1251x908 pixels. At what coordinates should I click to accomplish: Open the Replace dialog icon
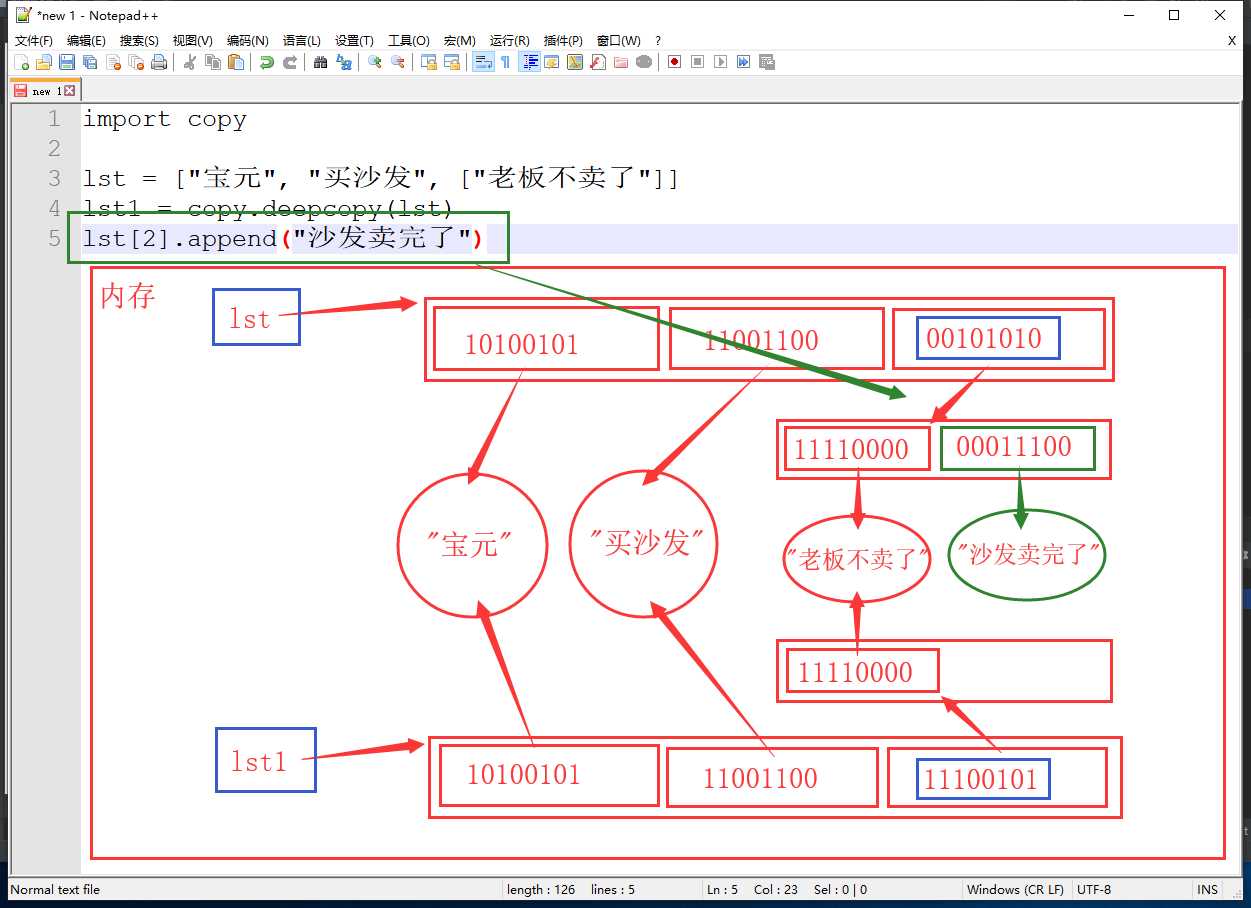tap(344, 62)
